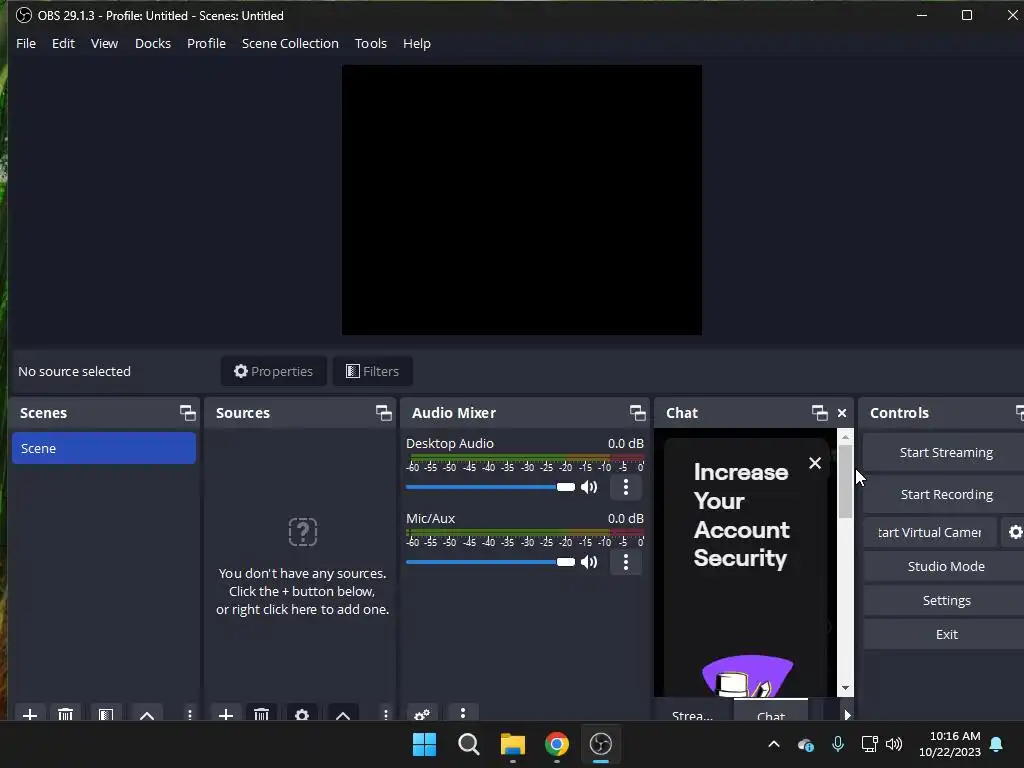Open the taskbar clock showing 10:16 AM
This screenshot has height=768, width=1024.
[950, 744]
